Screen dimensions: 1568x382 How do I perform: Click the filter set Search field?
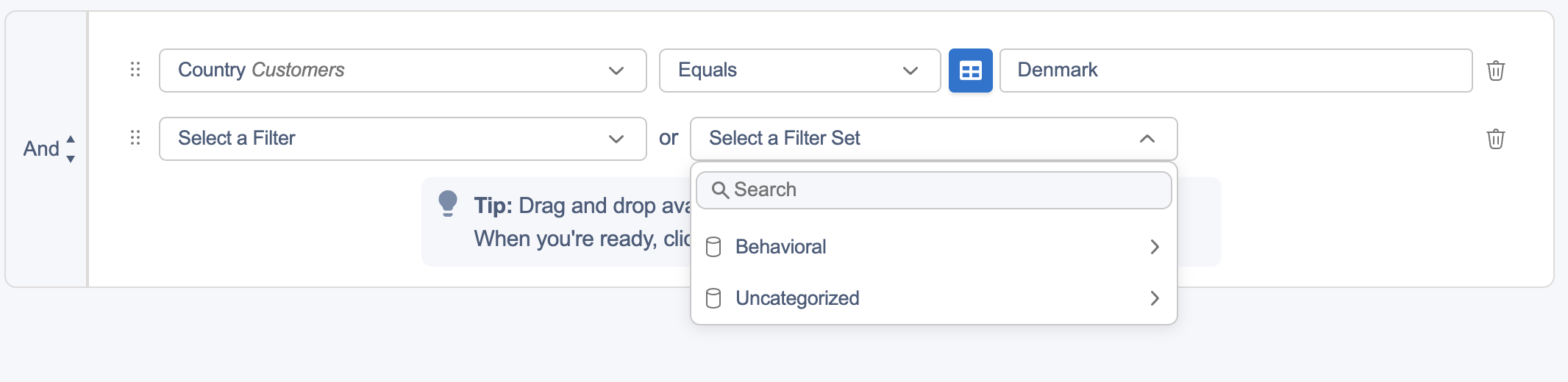(x=941, y=190)
